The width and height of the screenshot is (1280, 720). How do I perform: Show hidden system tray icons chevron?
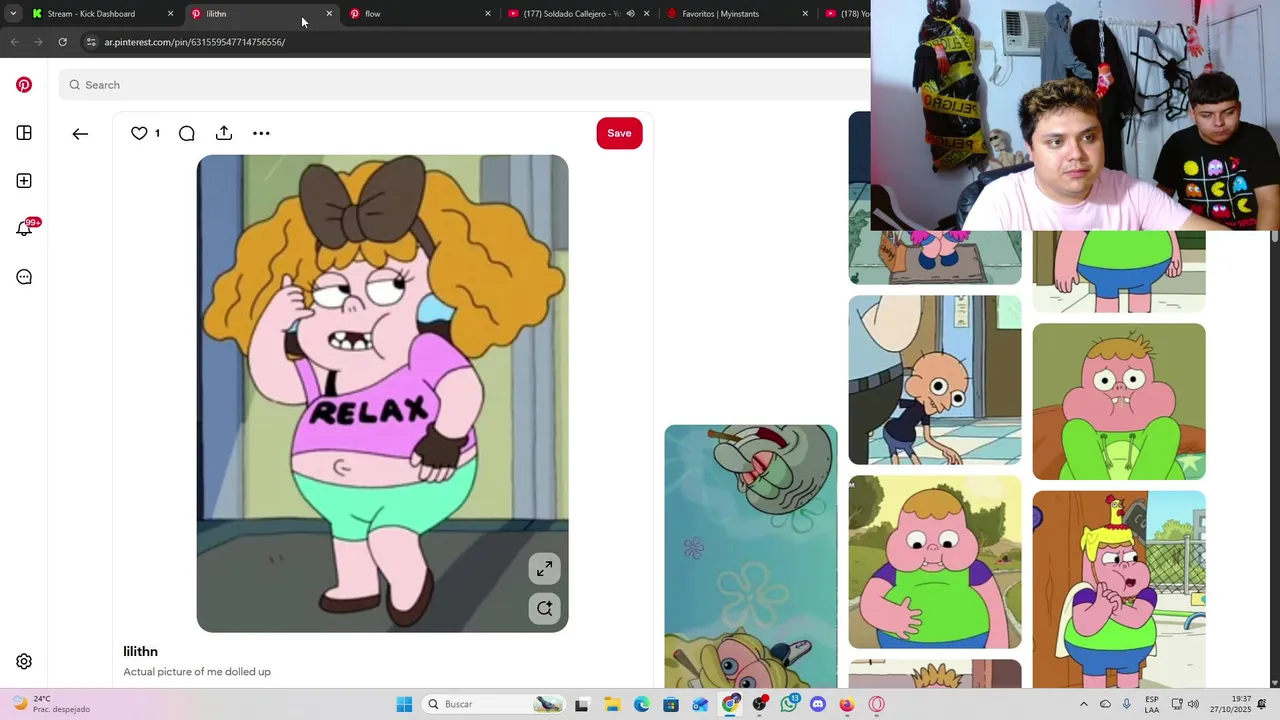point(1083,704)
